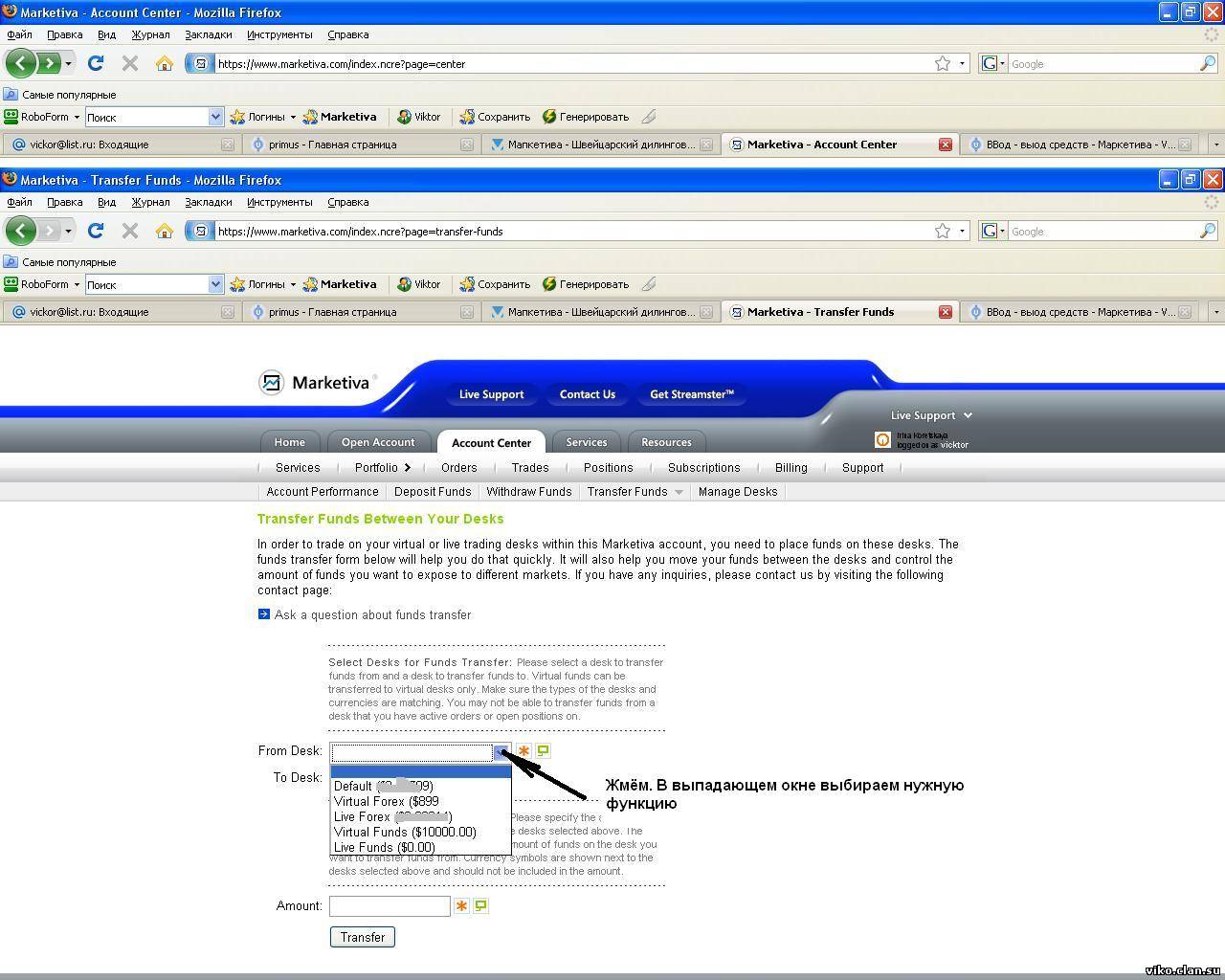Open Orders in account menu
The width and height of the screenshot is (1225, 980).
pyautogui.click(x=459, y=468)
